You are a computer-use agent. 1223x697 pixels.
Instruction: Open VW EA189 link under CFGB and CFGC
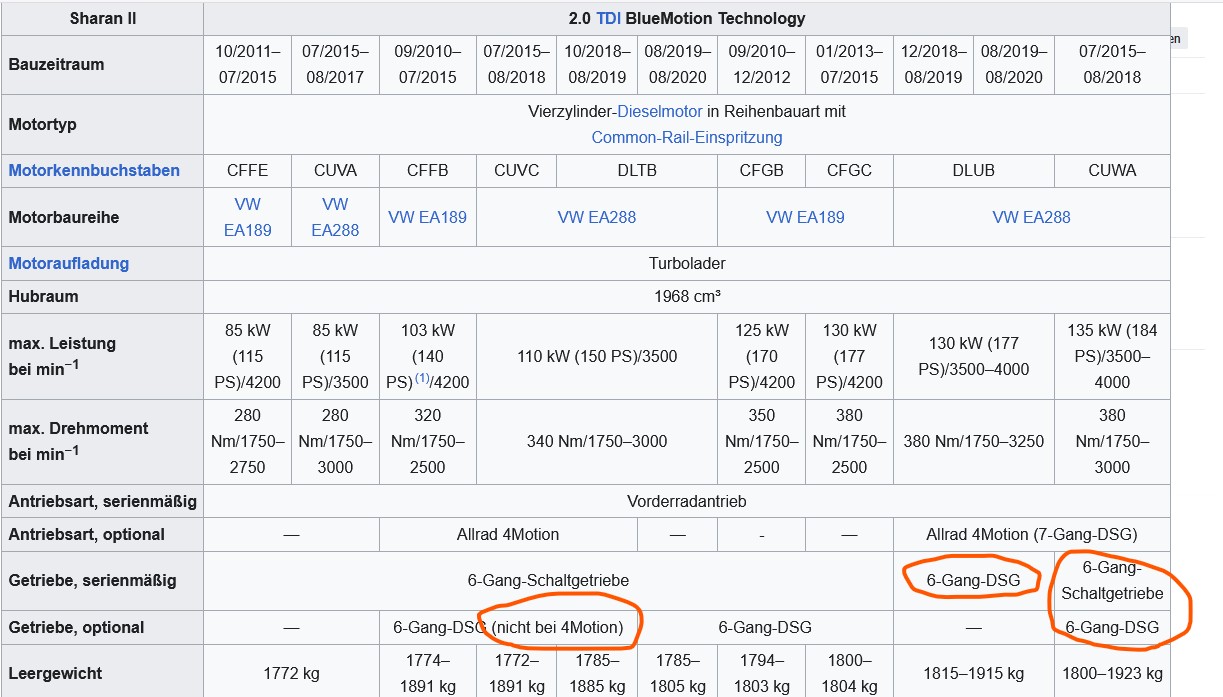[x=805, y=216]
